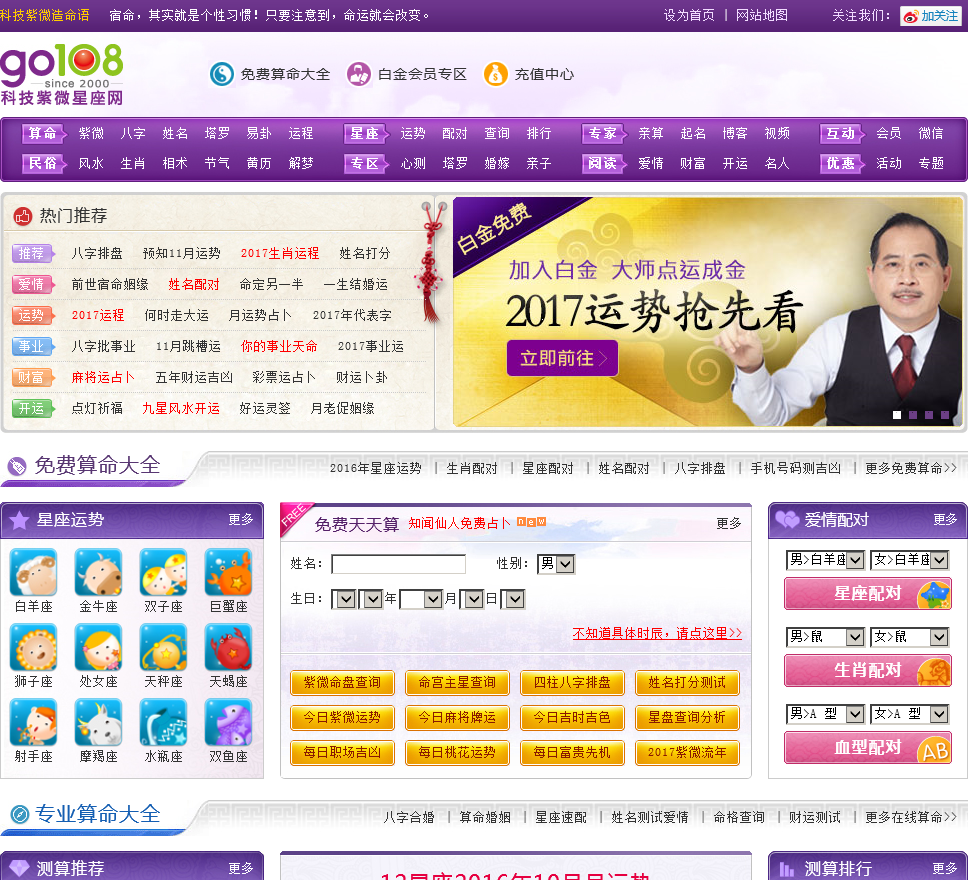This screenshot has height=880, width=968.
Task: Open the birthday 月 month dropdown
Action: click(420, 599)
